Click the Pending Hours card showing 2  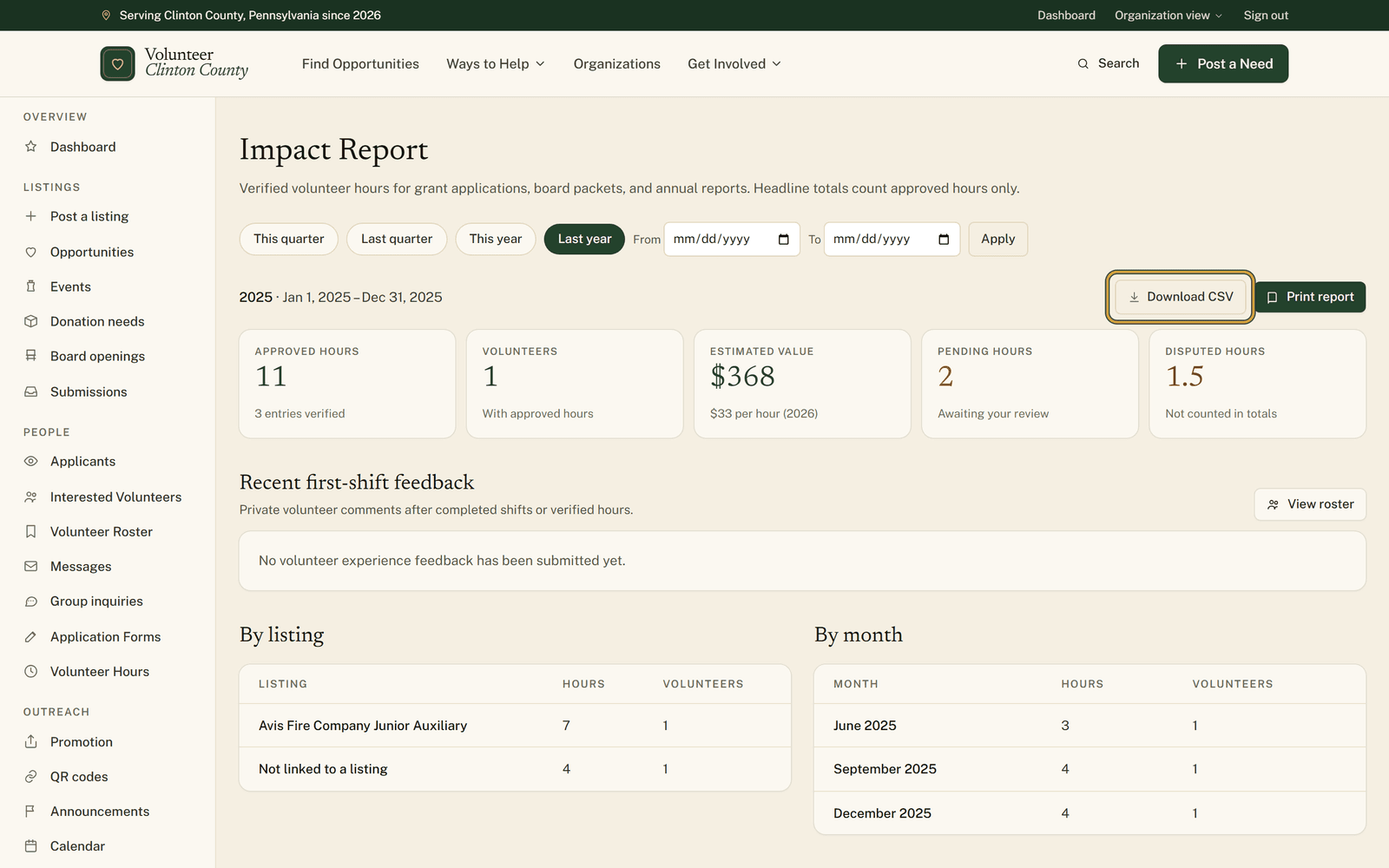tap(1030, 384)
